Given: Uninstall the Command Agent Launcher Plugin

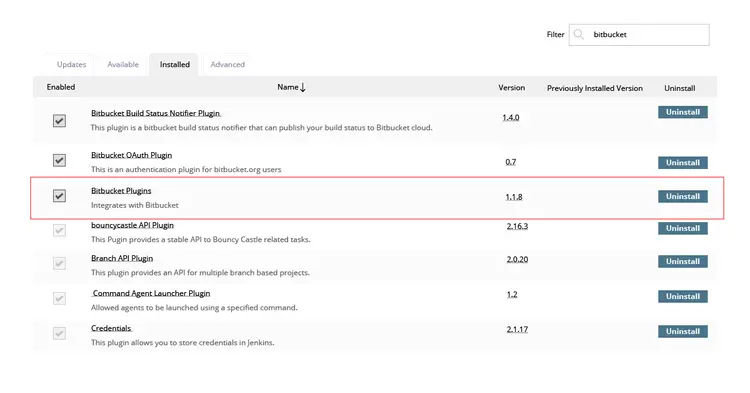Looking at the screenshot, I should point(683,296).
